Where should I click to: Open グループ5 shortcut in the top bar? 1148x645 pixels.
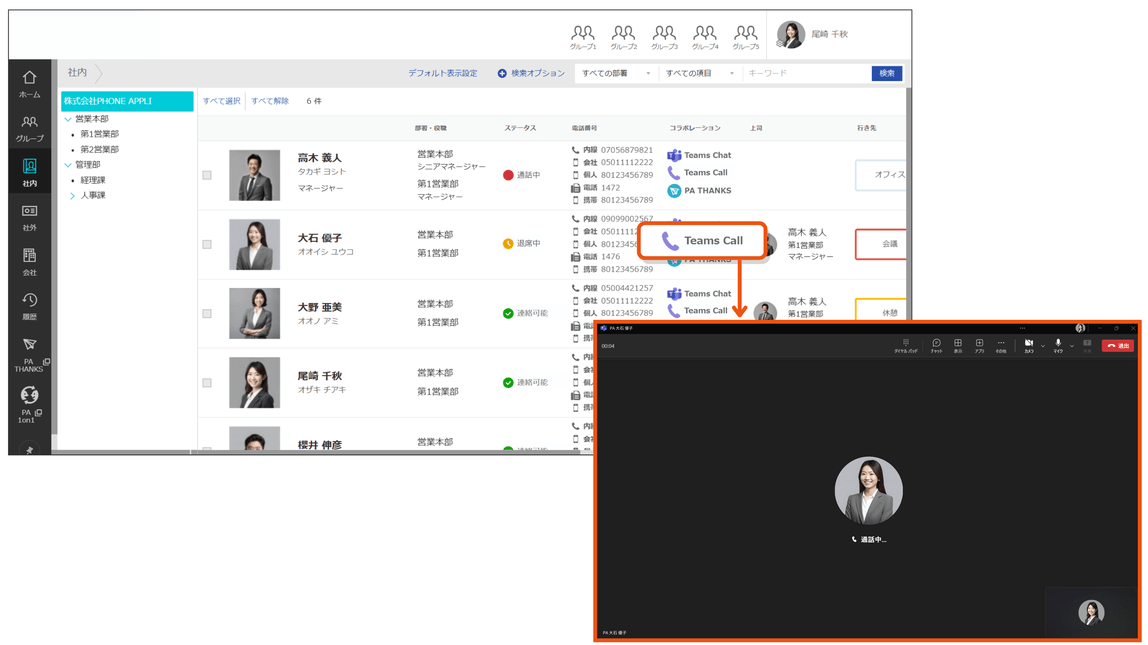[x=746, y=37]
